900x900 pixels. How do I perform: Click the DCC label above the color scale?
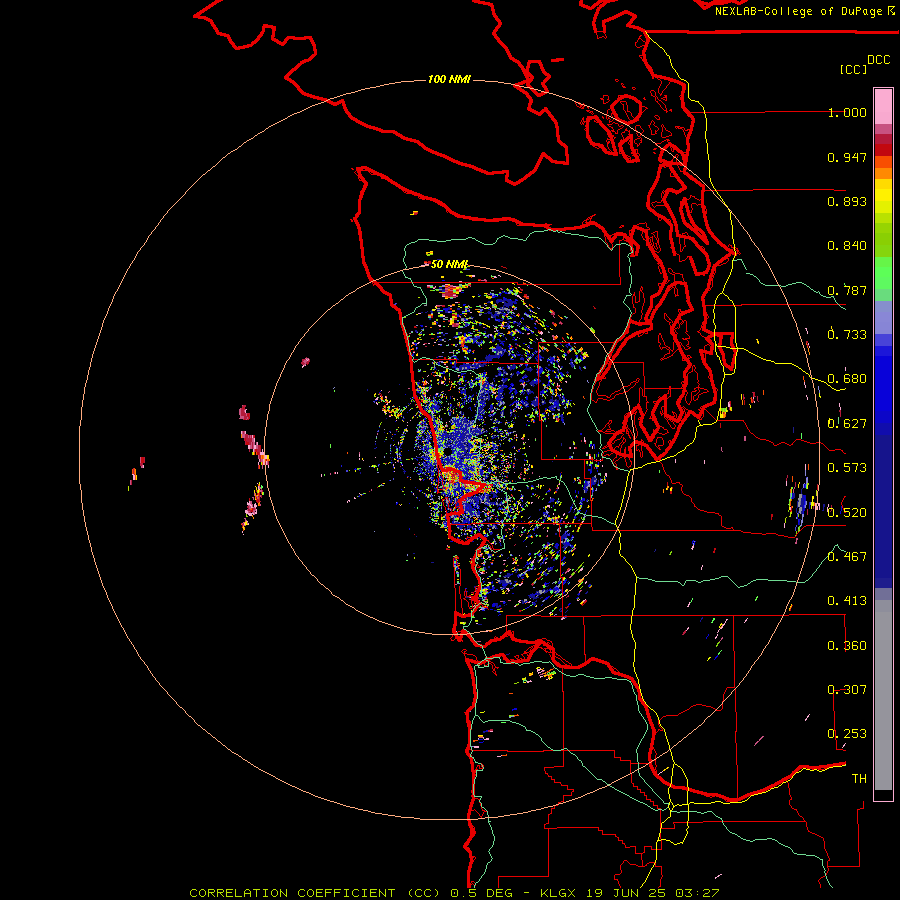pos(878,60)
